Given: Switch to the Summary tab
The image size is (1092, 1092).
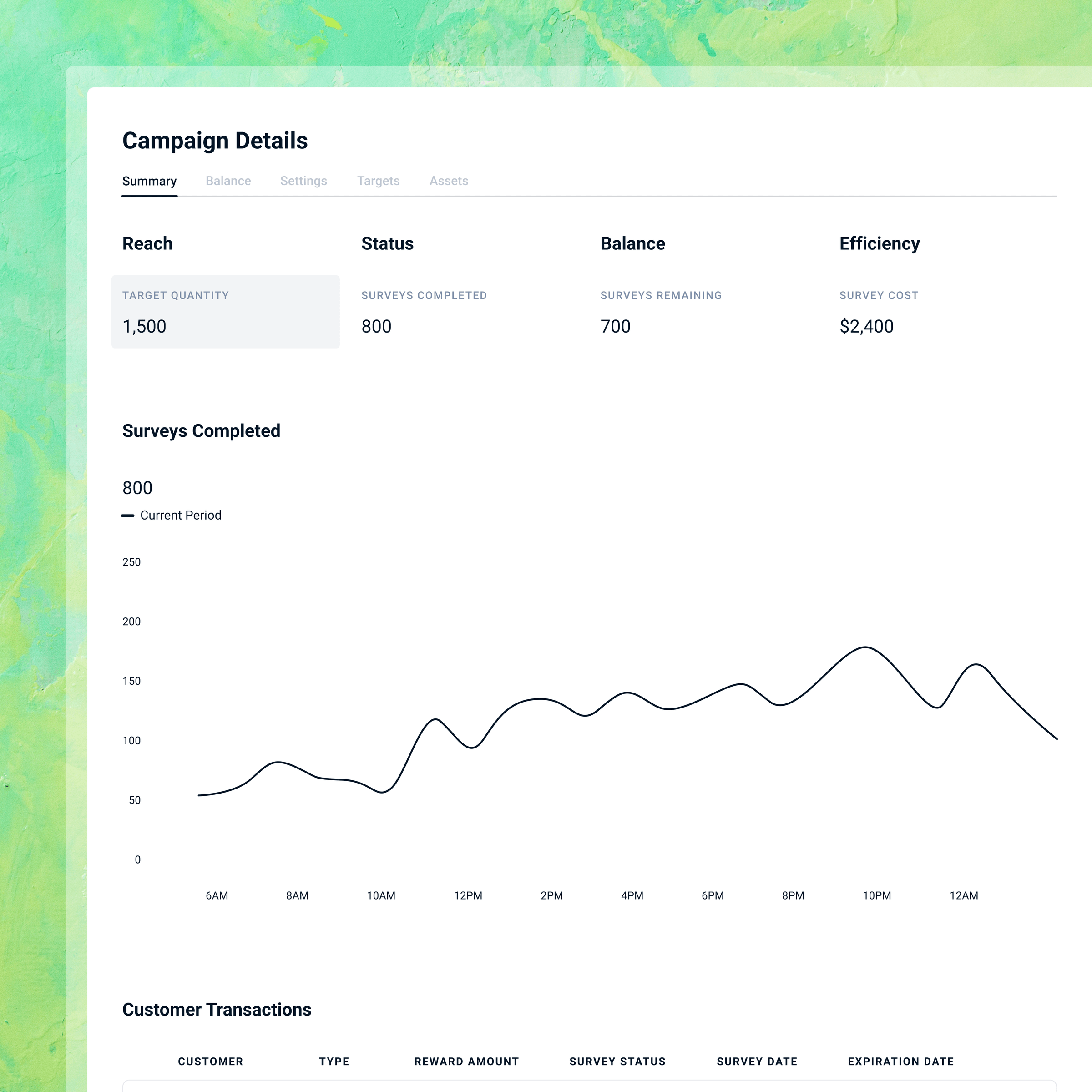Looking at the screenshot, I should coord(149,181).
